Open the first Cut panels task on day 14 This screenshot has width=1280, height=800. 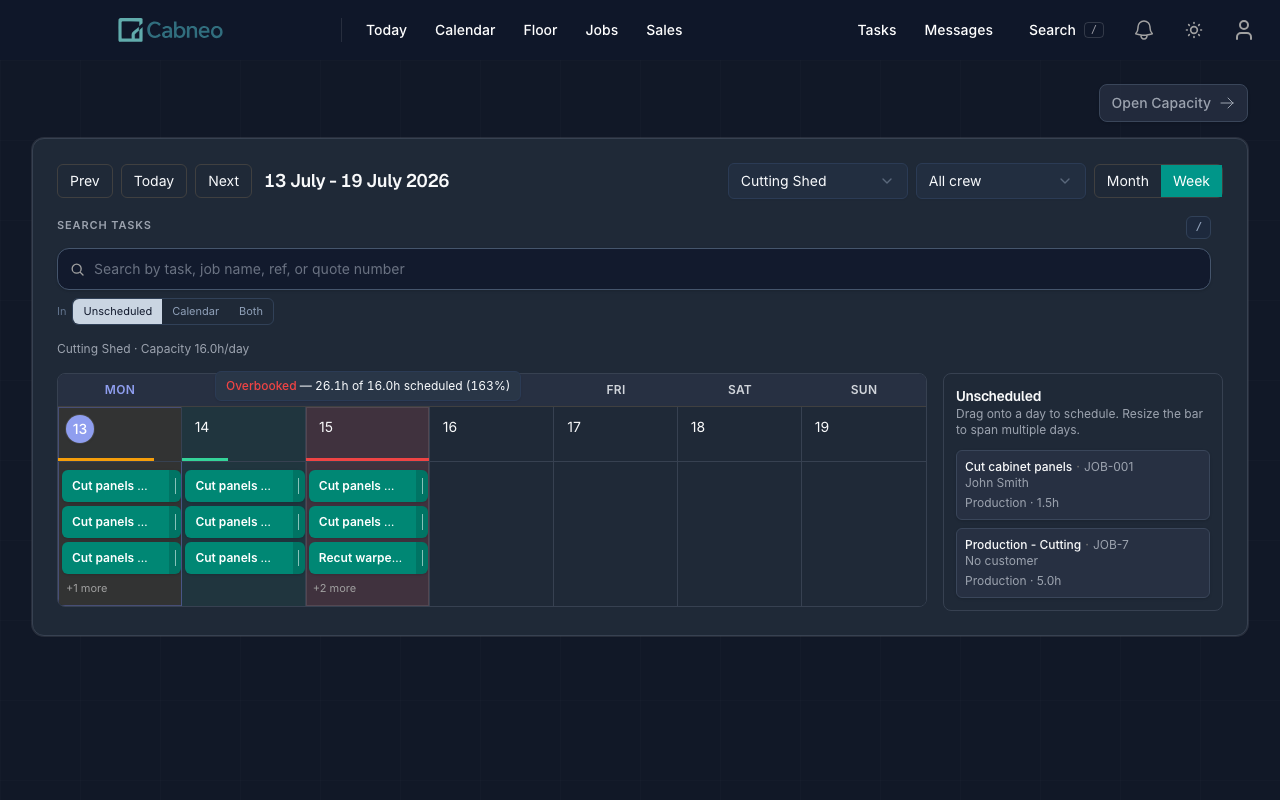244,486
